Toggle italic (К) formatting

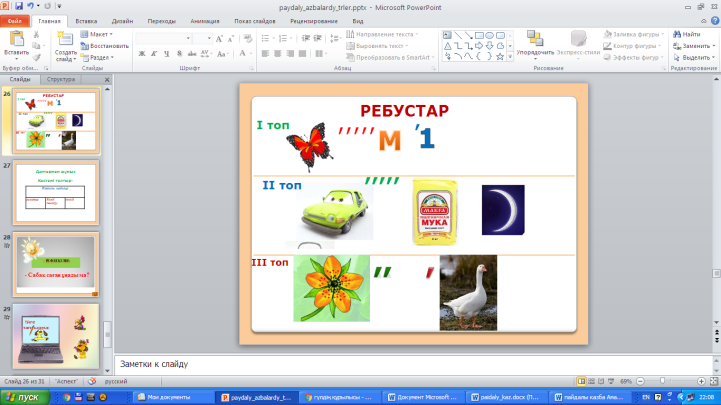[154, 54]
